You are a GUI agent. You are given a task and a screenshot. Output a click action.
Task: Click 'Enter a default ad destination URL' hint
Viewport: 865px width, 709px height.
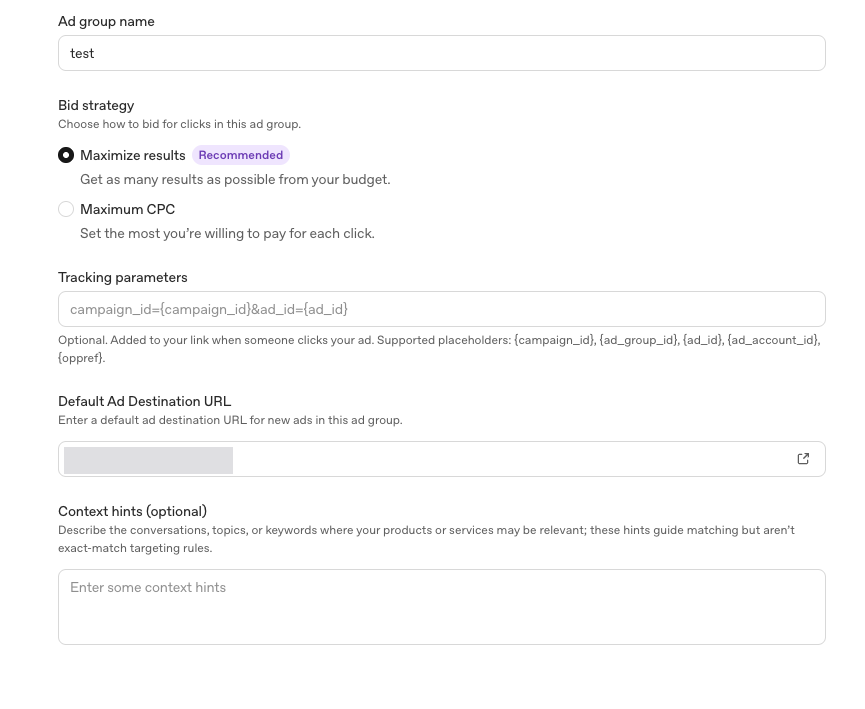pos(230,420)
